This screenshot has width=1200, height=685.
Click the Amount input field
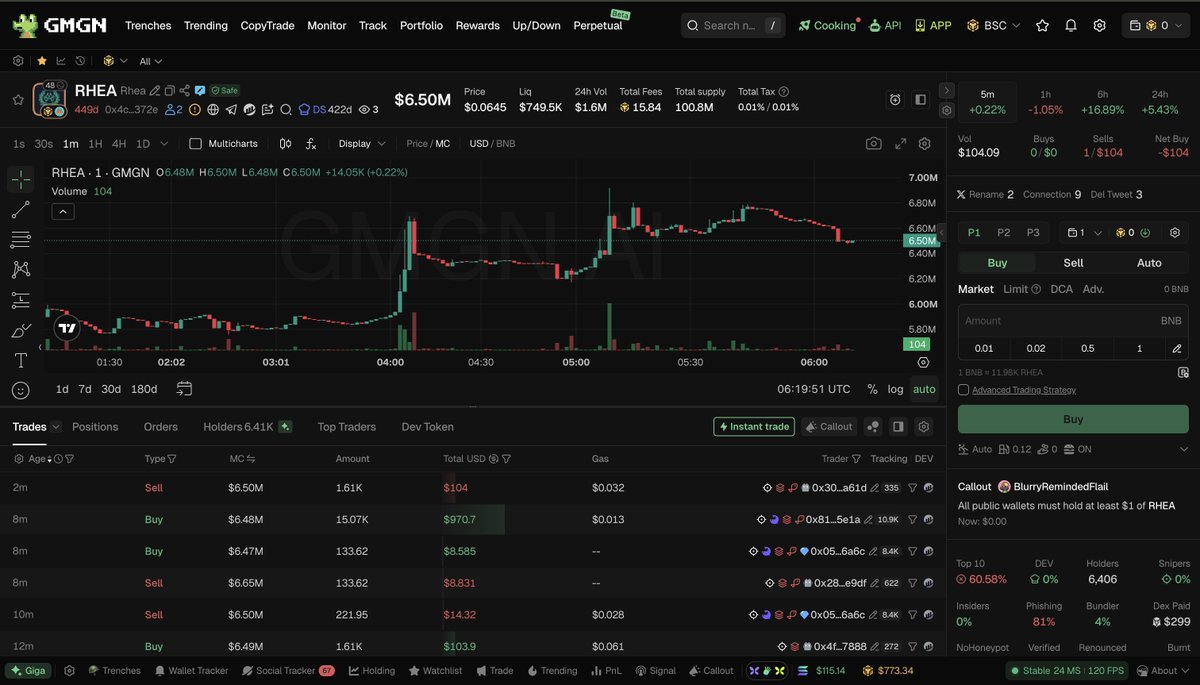point(1073,321)
